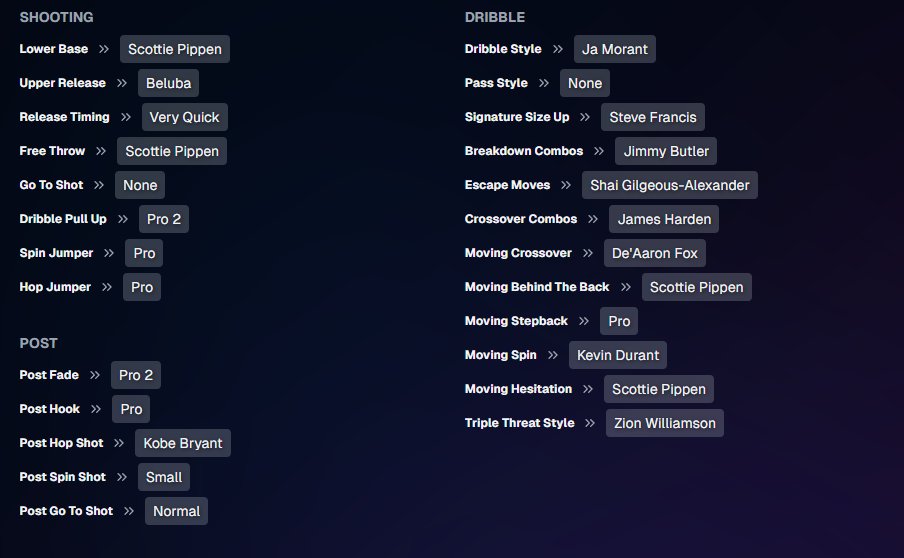
Task: Click the chevron icon after Crossover Combos
Action: click(593, 219)
